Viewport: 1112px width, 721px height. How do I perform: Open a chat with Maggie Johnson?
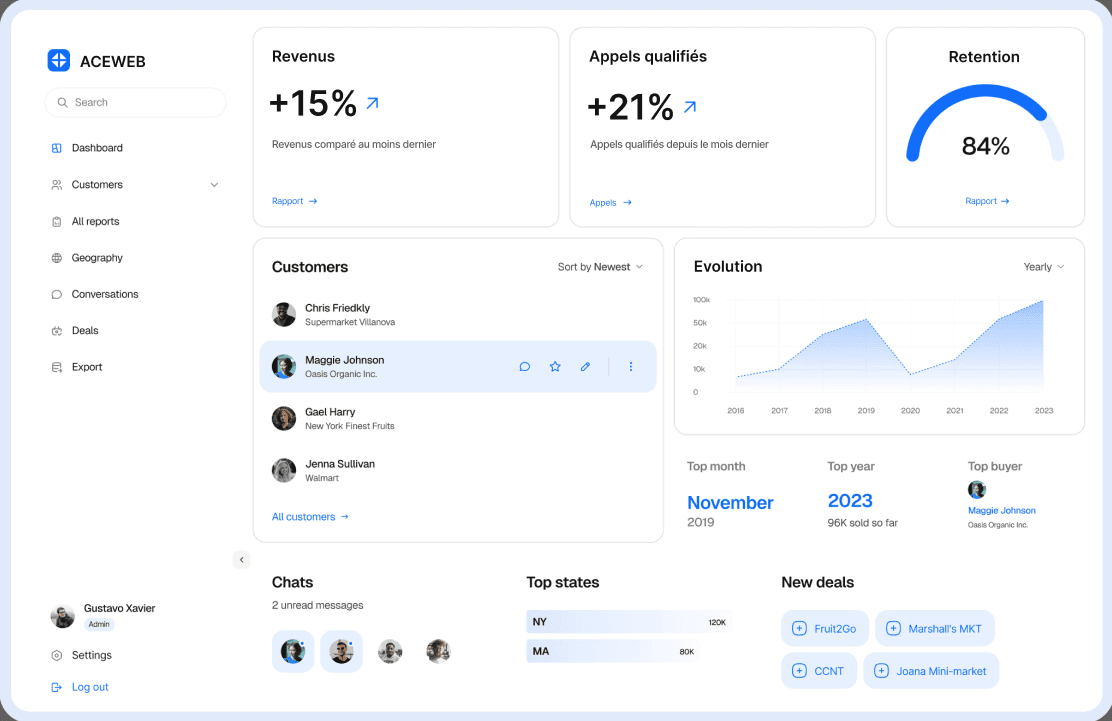pyautogui.click(x=525, y=366)
